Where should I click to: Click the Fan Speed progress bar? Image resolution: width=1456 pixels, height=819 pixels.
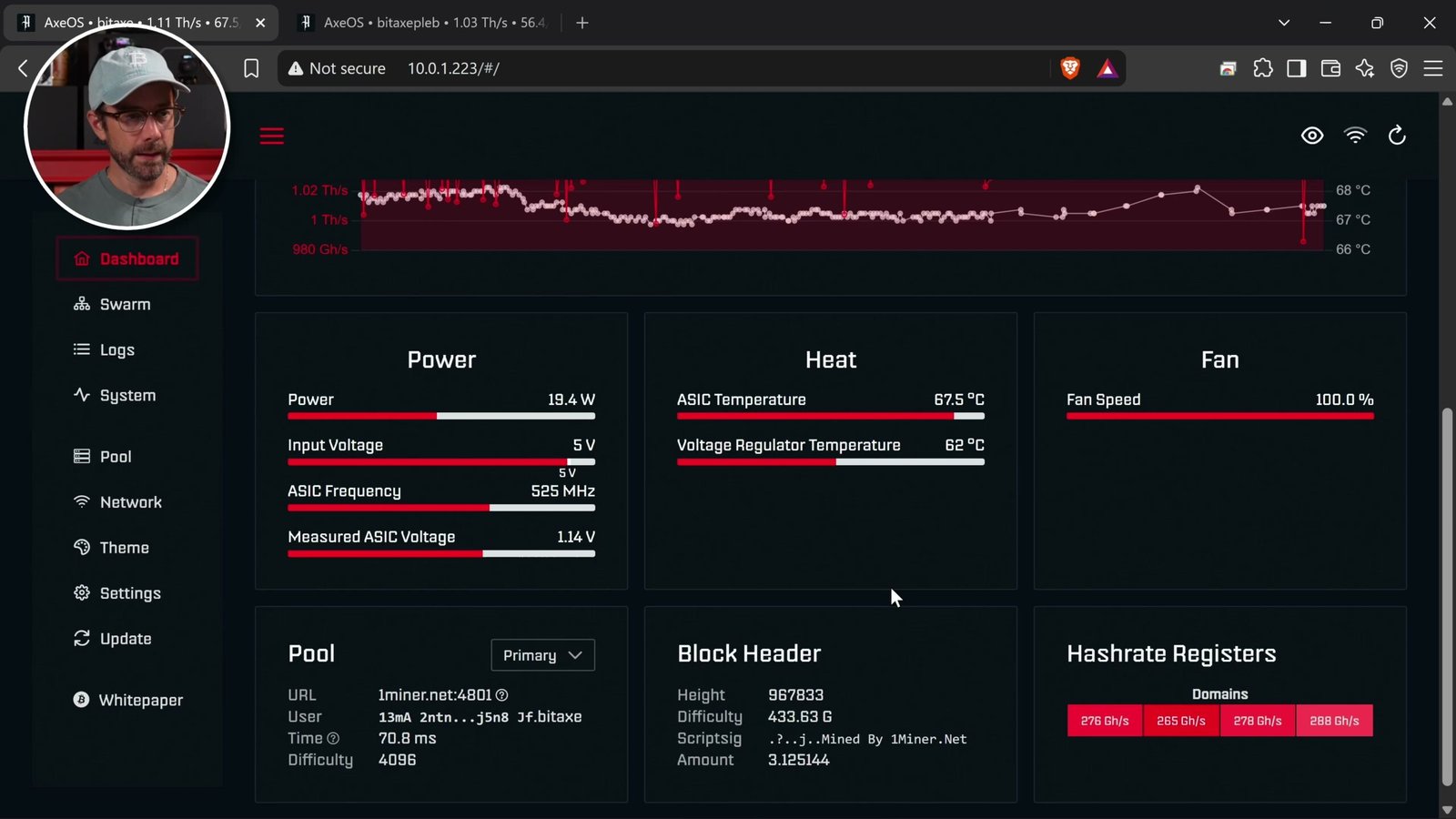(1220, 416)
